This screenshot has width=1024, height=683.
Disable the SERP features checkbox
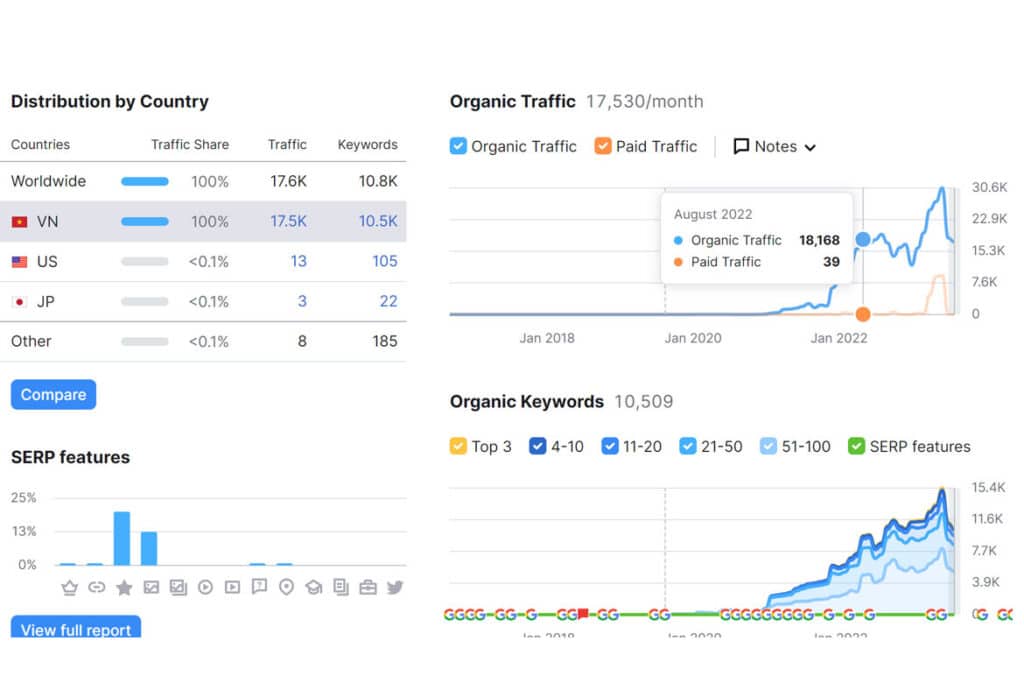(856, 446)
